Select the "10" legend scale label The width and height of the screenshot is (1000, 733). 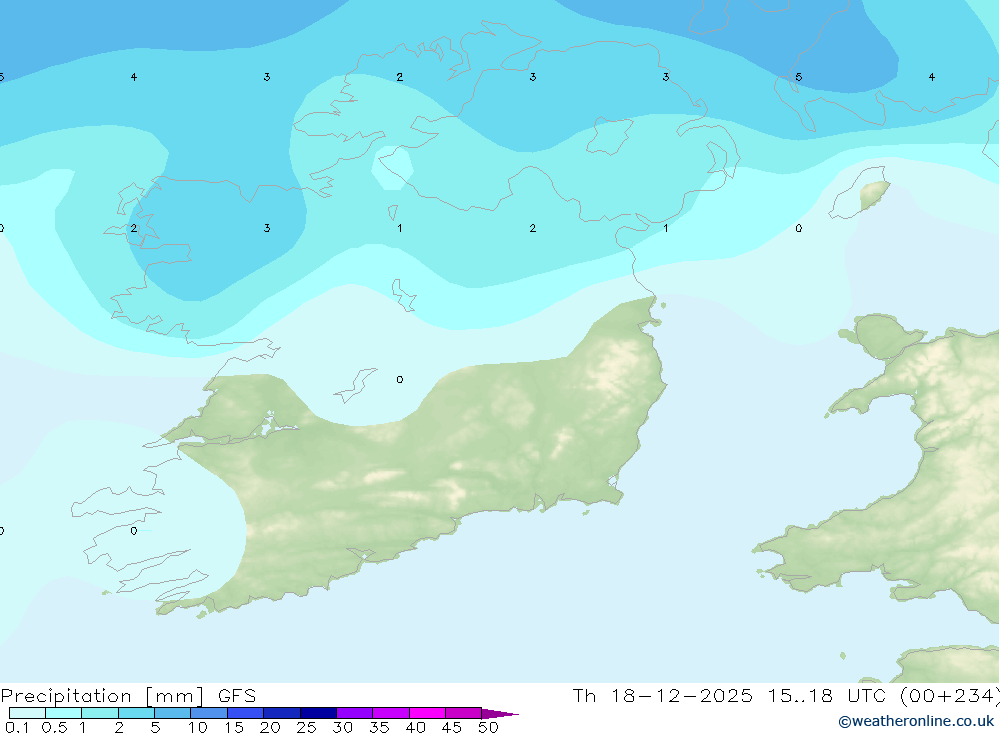[x=198, y=727]
